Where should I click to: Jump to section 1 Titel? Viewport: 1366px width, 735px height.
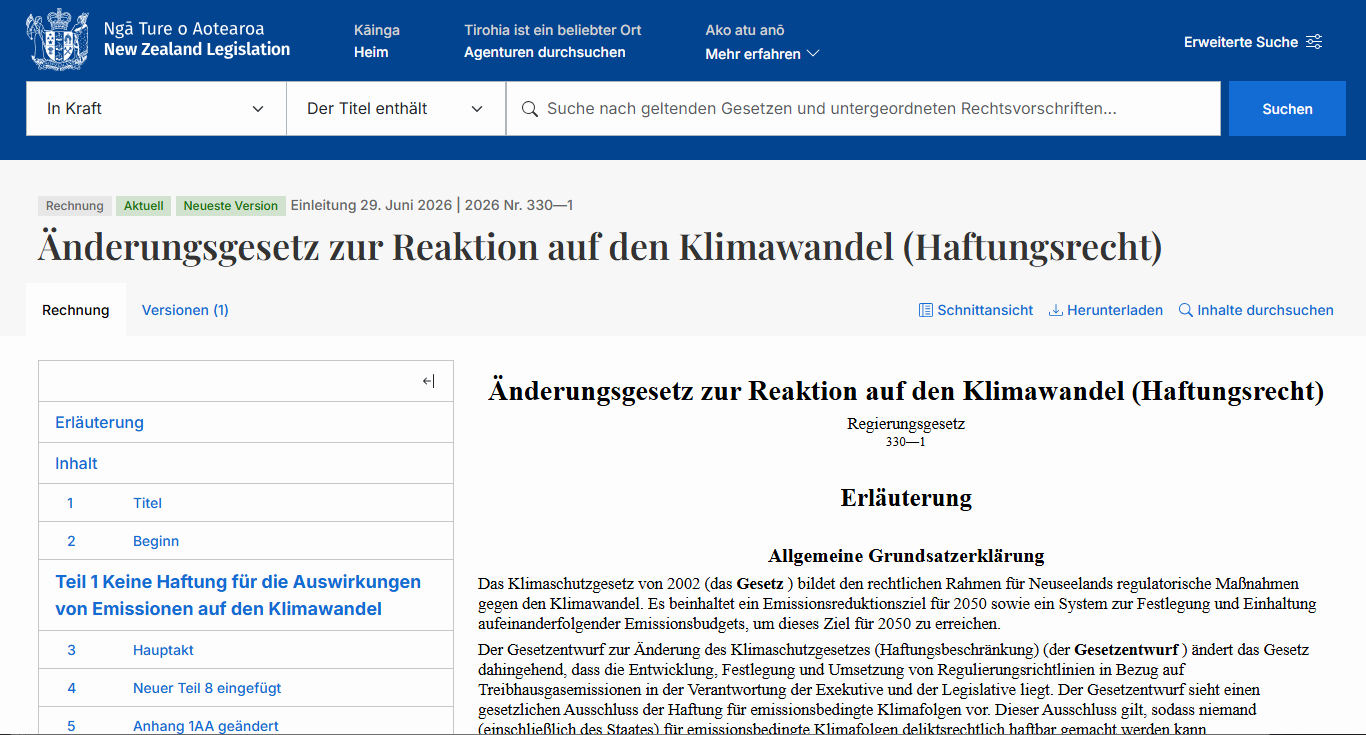(246, 503)
